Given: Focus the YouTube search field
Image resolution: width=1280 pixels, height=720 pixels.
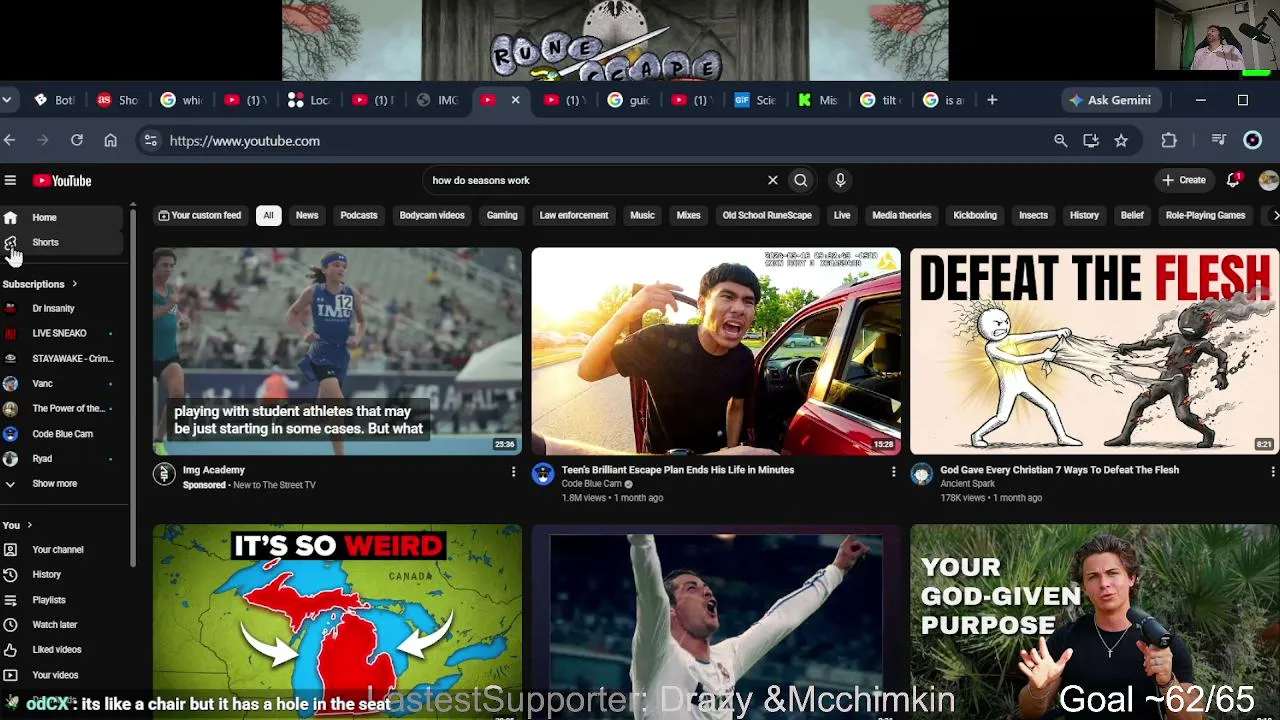Looking at the screenshot, I should (x=595, y=180).
